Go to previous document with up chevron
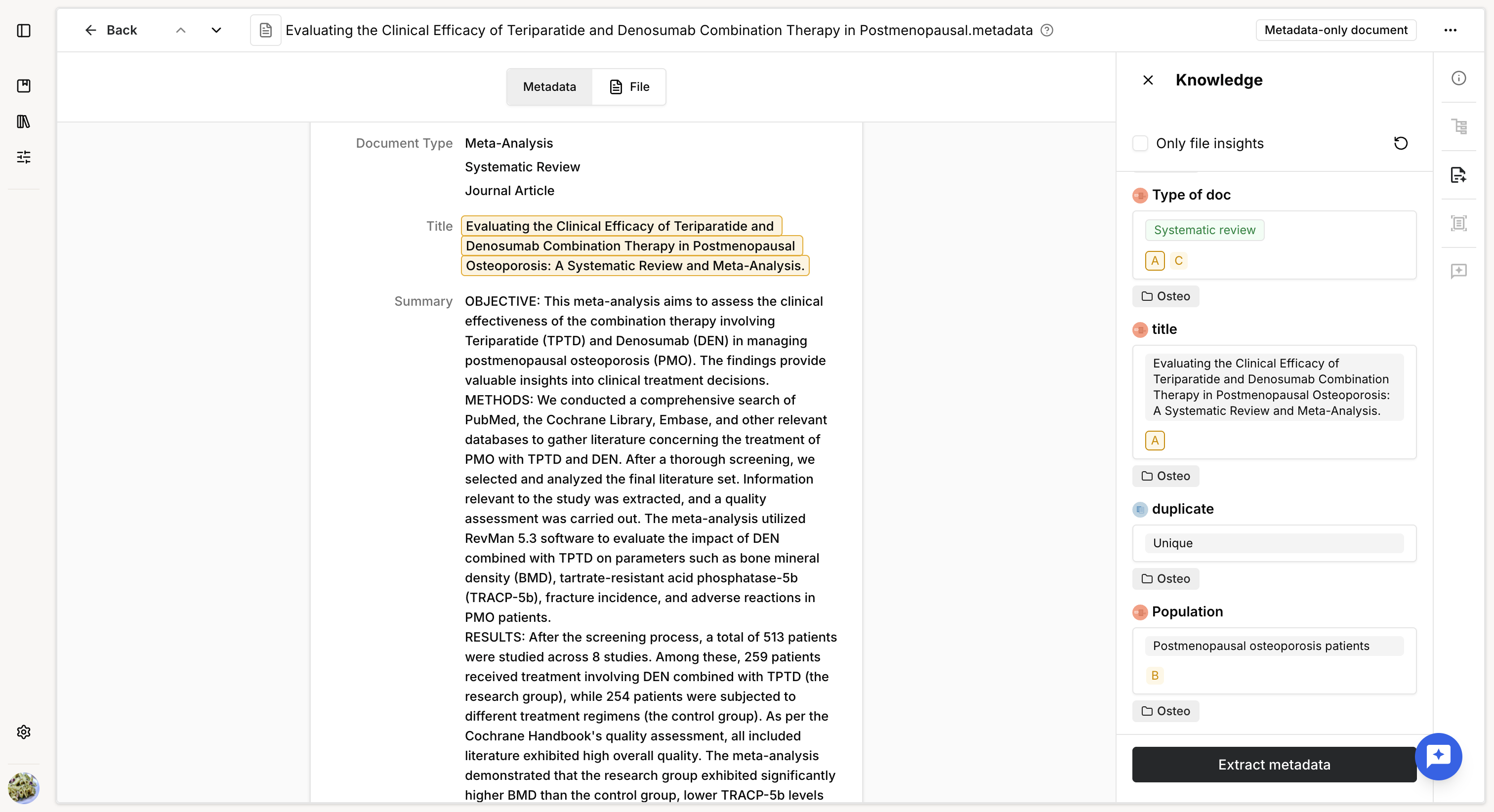The height and width of the screenshot is (812, 1494). [181, 30]
